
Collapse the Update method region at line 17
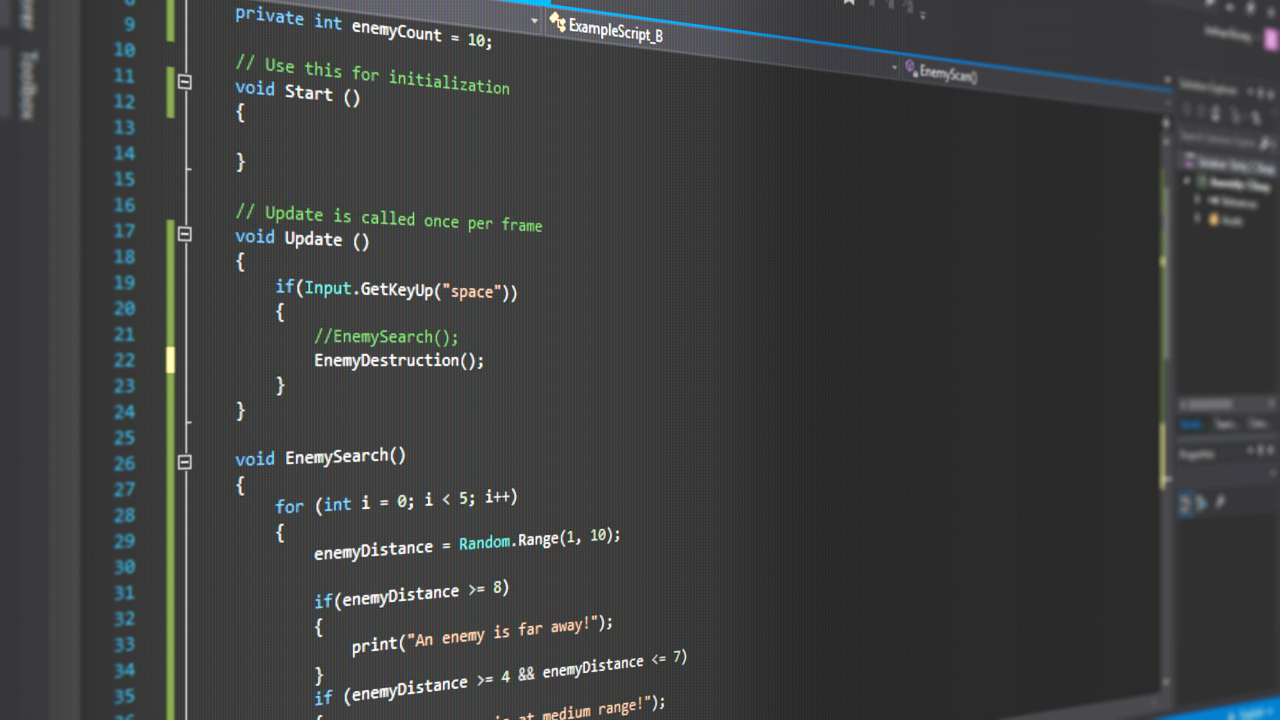183,234
